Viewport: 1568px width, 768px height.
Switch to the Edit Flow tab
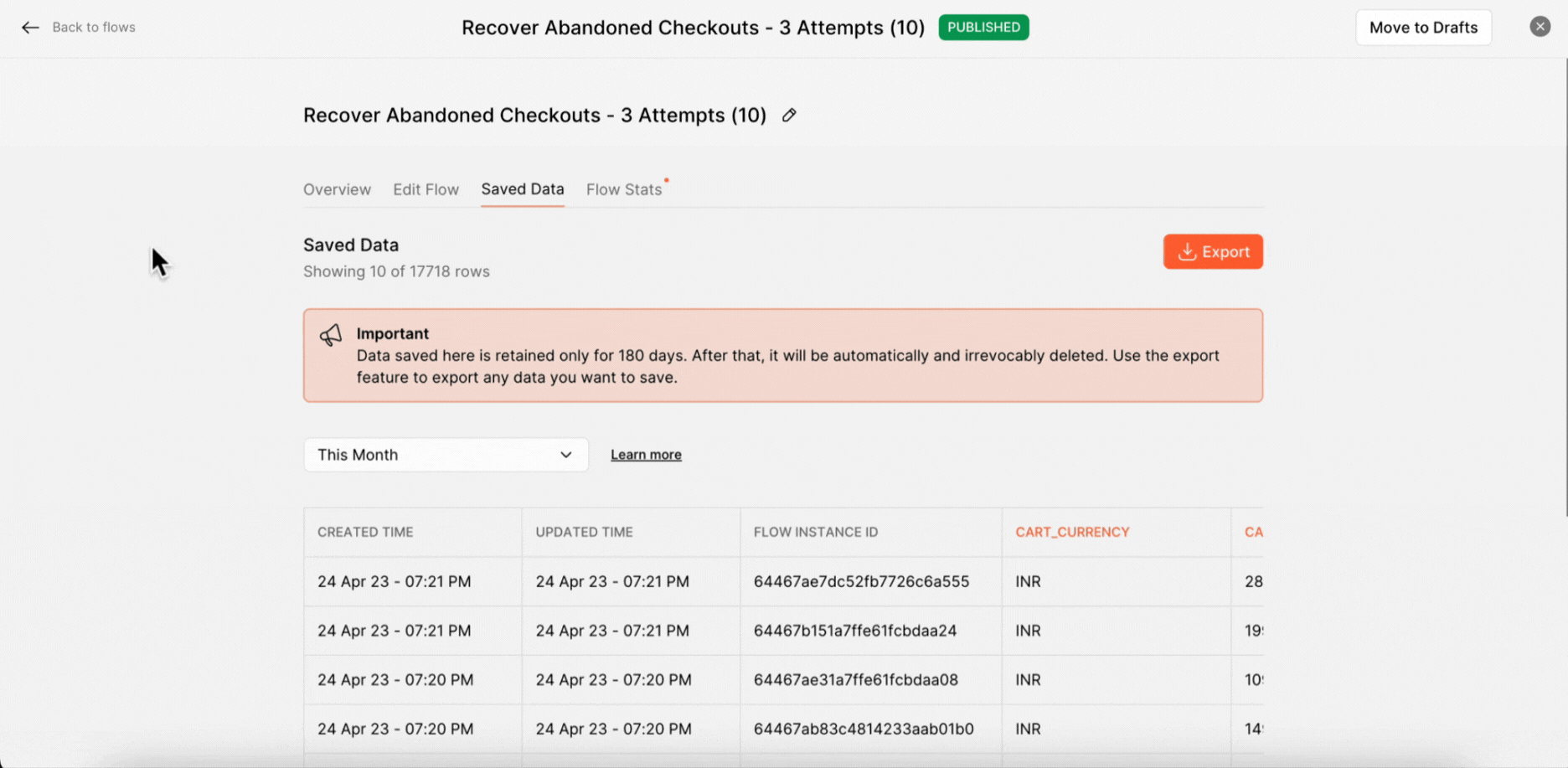coord(426,189)
